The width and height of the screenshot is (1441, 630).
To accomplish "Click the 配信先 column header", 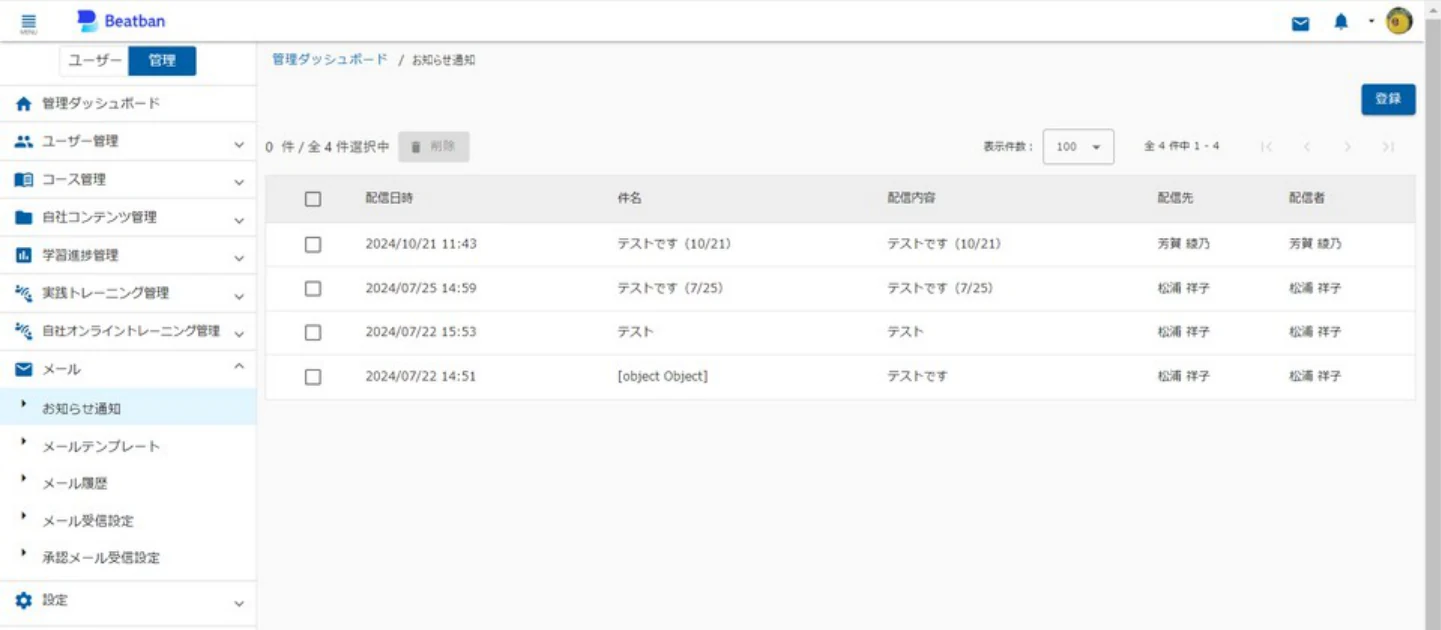I will (x=1175, y=199).
